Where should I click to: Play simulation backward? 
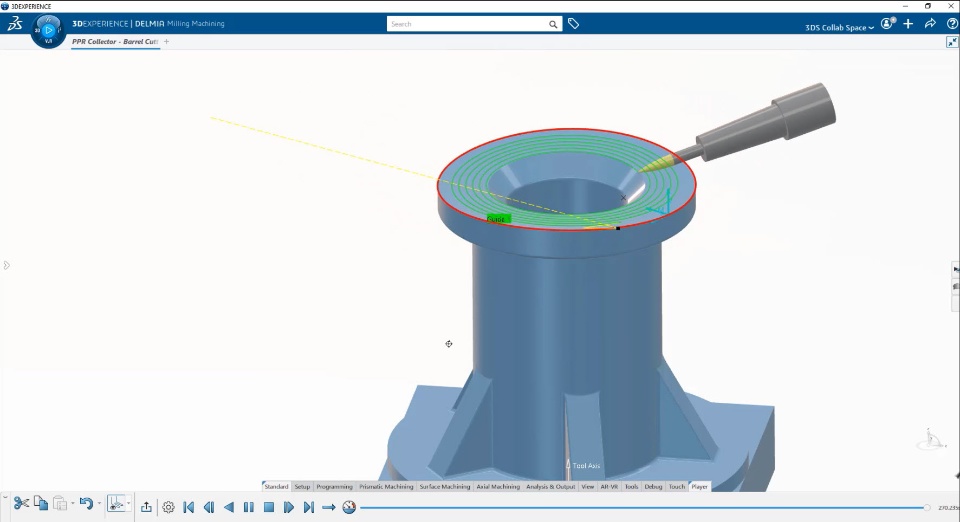pyautogui.click(x=229, y=507)
